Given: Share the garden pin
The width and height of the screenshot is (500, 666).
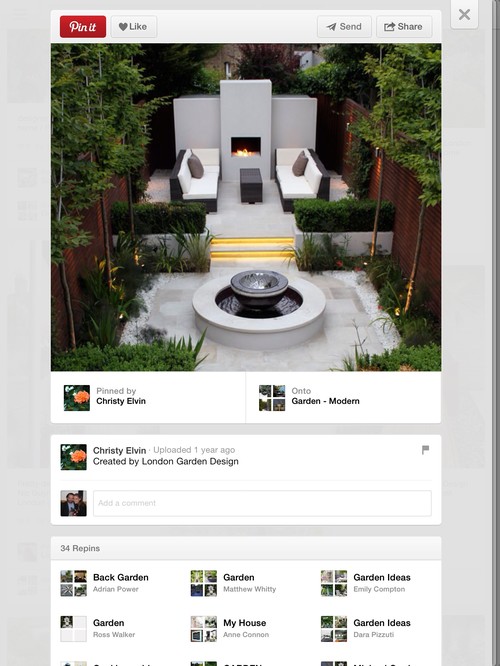Looking at the screenshot, I should 404,27.
